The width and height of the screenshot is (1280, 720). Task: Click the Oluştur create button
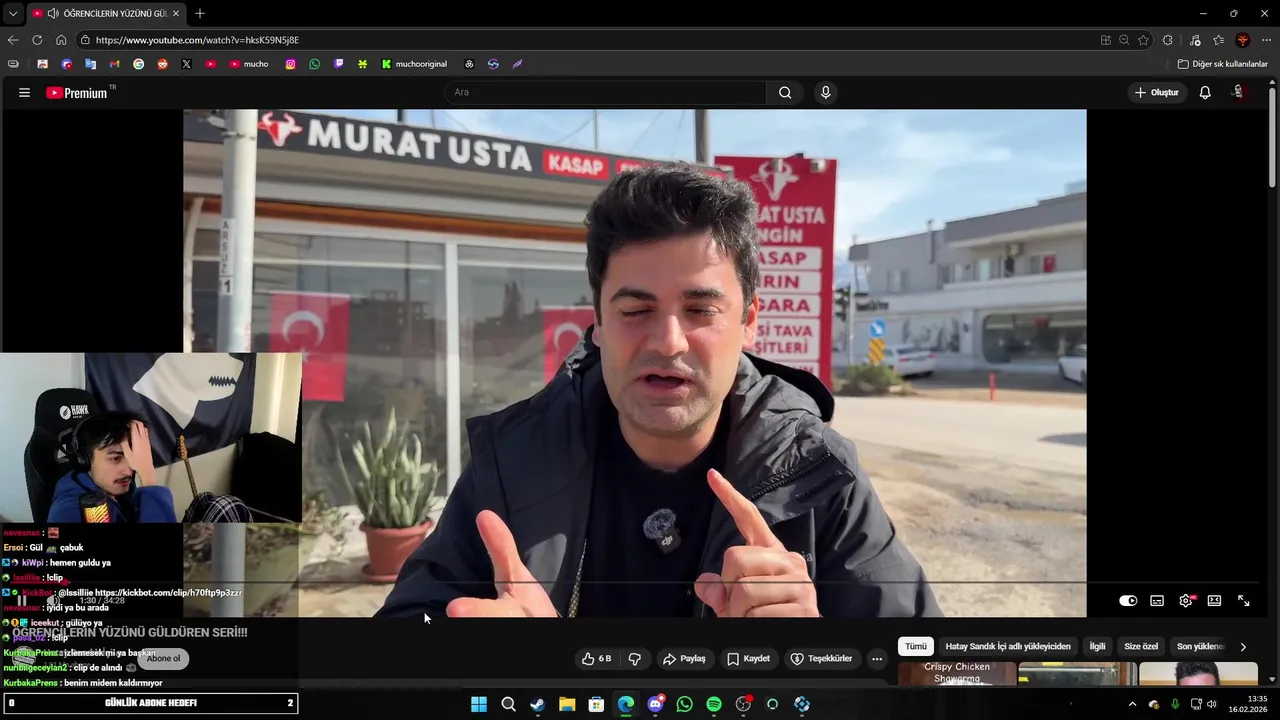coord(1156,92)
